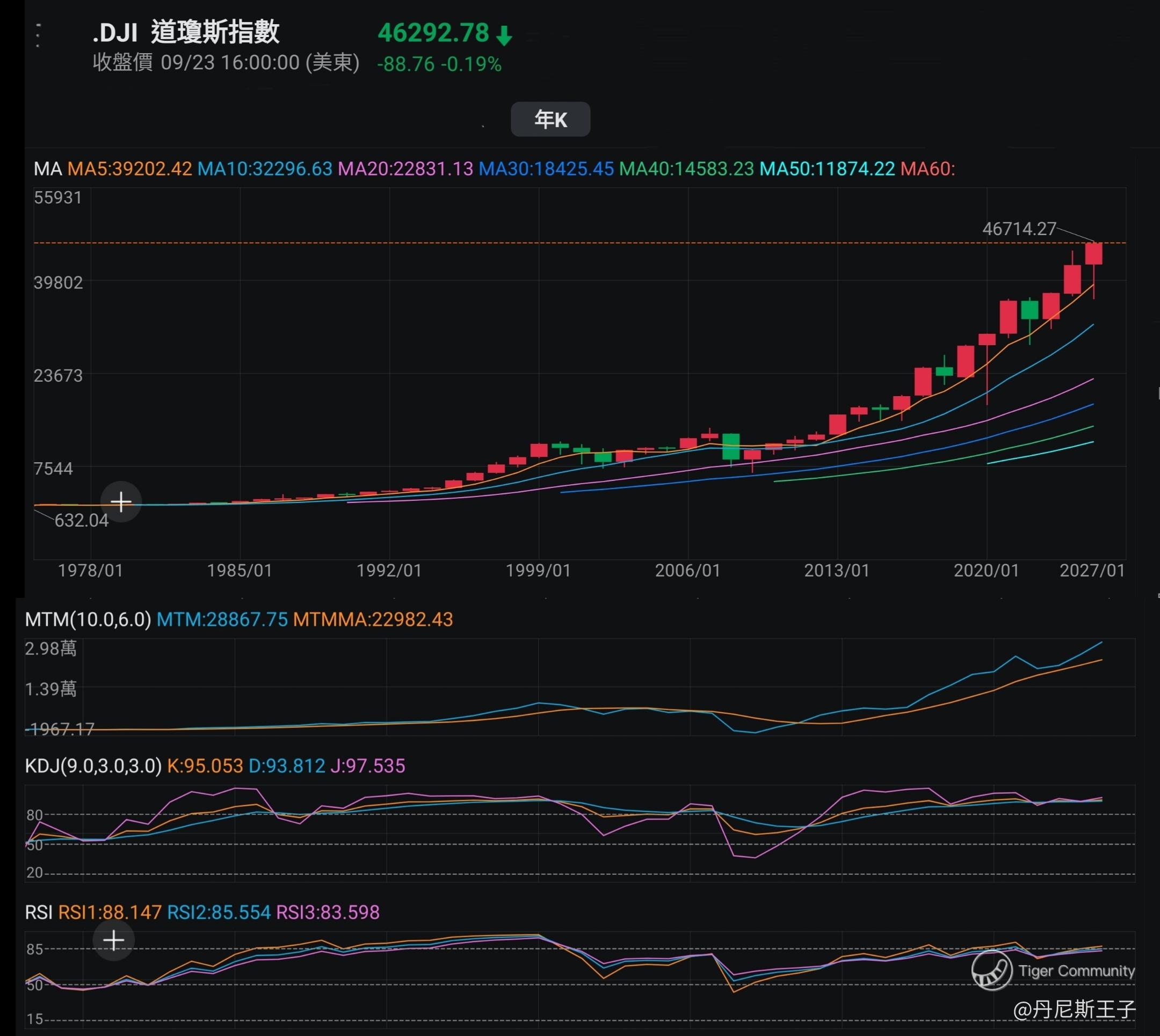Select the 年K period tab
The height and width of the screenshot is (1036, 1160).
[550, 120]
